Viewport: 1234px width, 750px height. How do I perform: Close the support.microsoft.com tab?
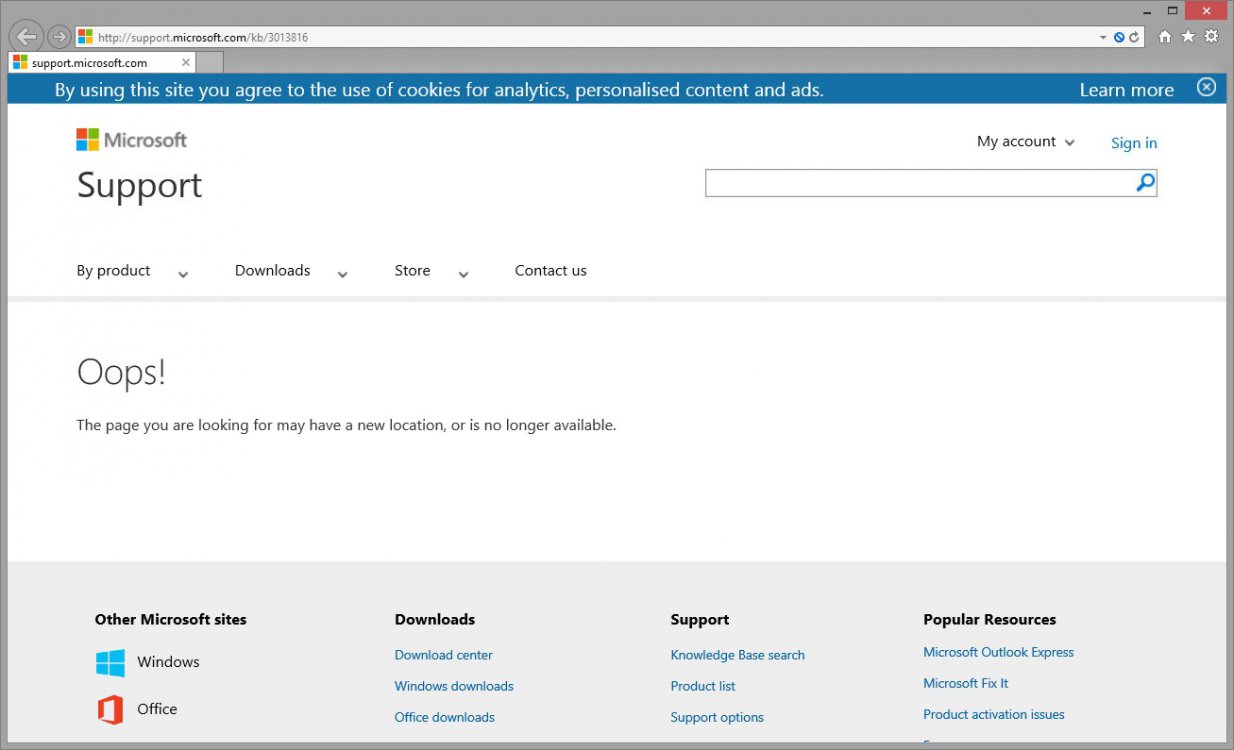186,62
